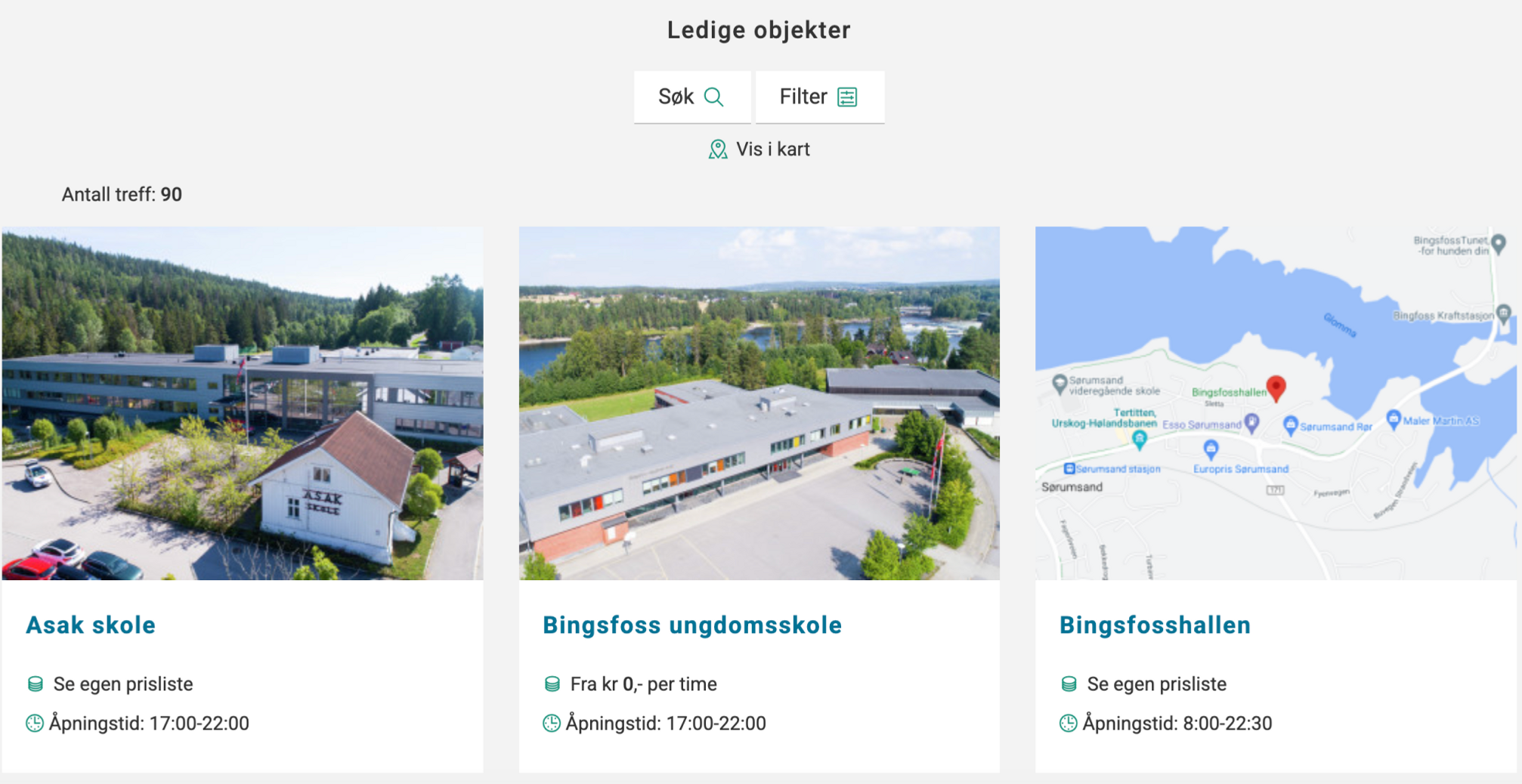
Task: Open the Filter options button
Action: (820, 97)
